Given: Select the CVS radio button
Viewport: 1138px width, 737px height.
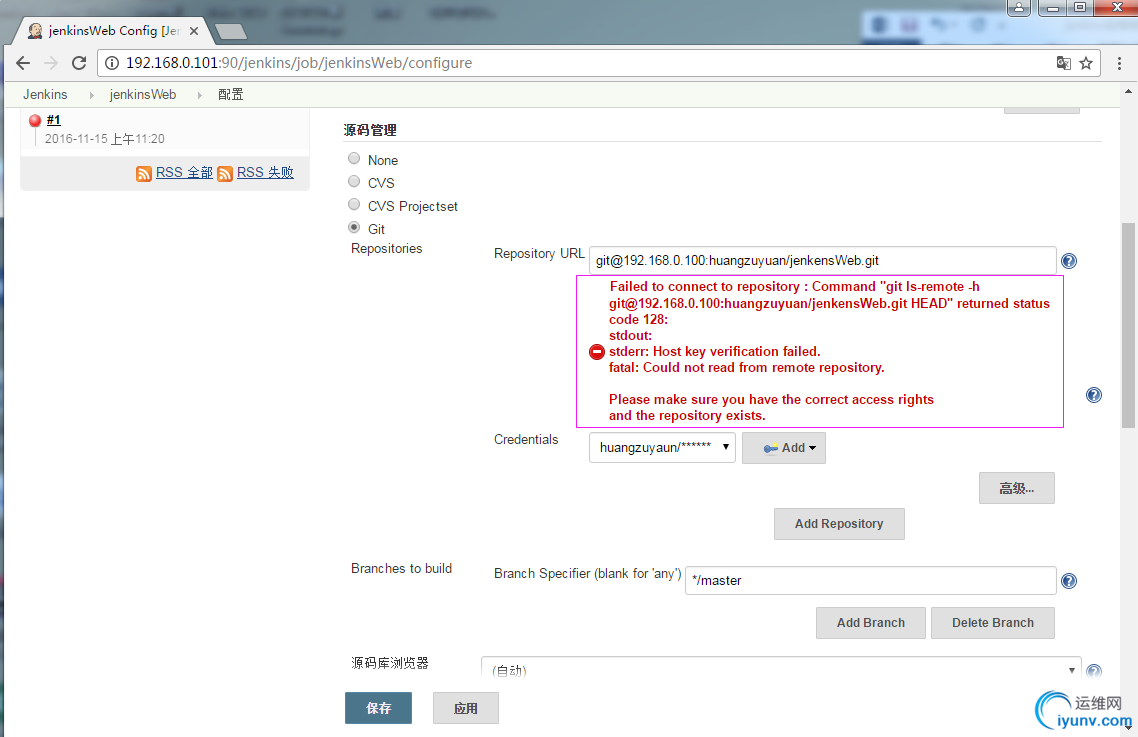Looking at the screenshot, I should coord(354,181).
